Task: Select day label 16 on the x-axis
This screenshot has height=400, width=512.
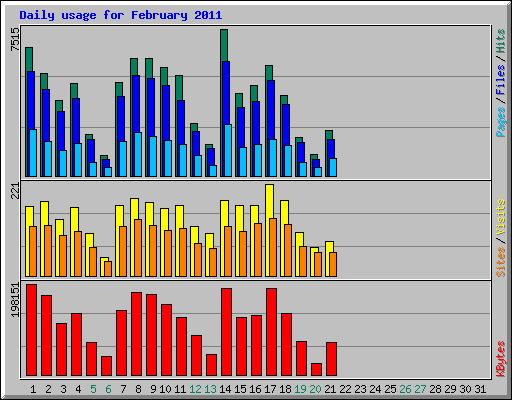Action: [255, 389]
